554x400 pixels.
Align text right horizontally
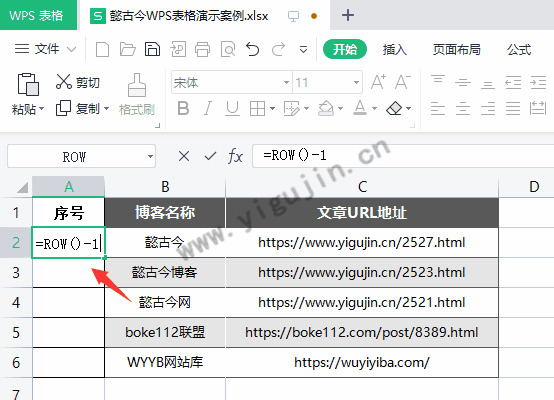tap(488, 108)
